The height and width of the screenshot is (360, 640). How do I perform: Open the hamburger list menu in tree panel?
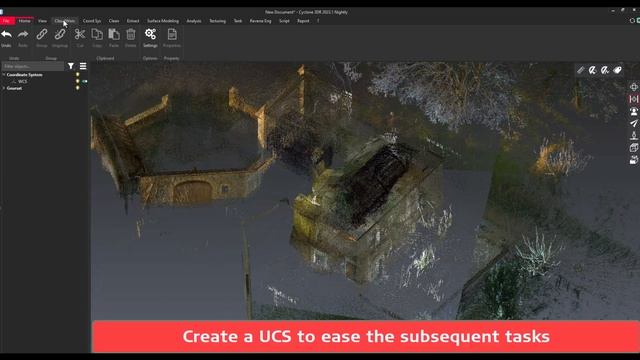tap(83, 66)
